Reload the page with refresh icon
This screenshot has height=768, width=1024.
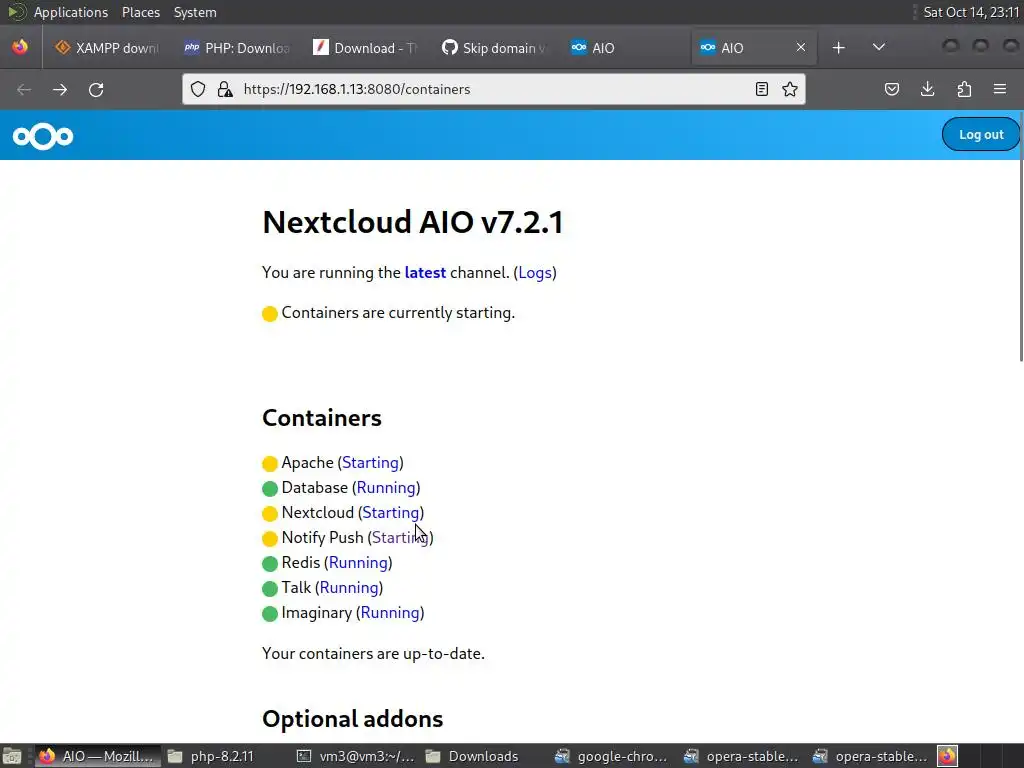coord(96,89)
